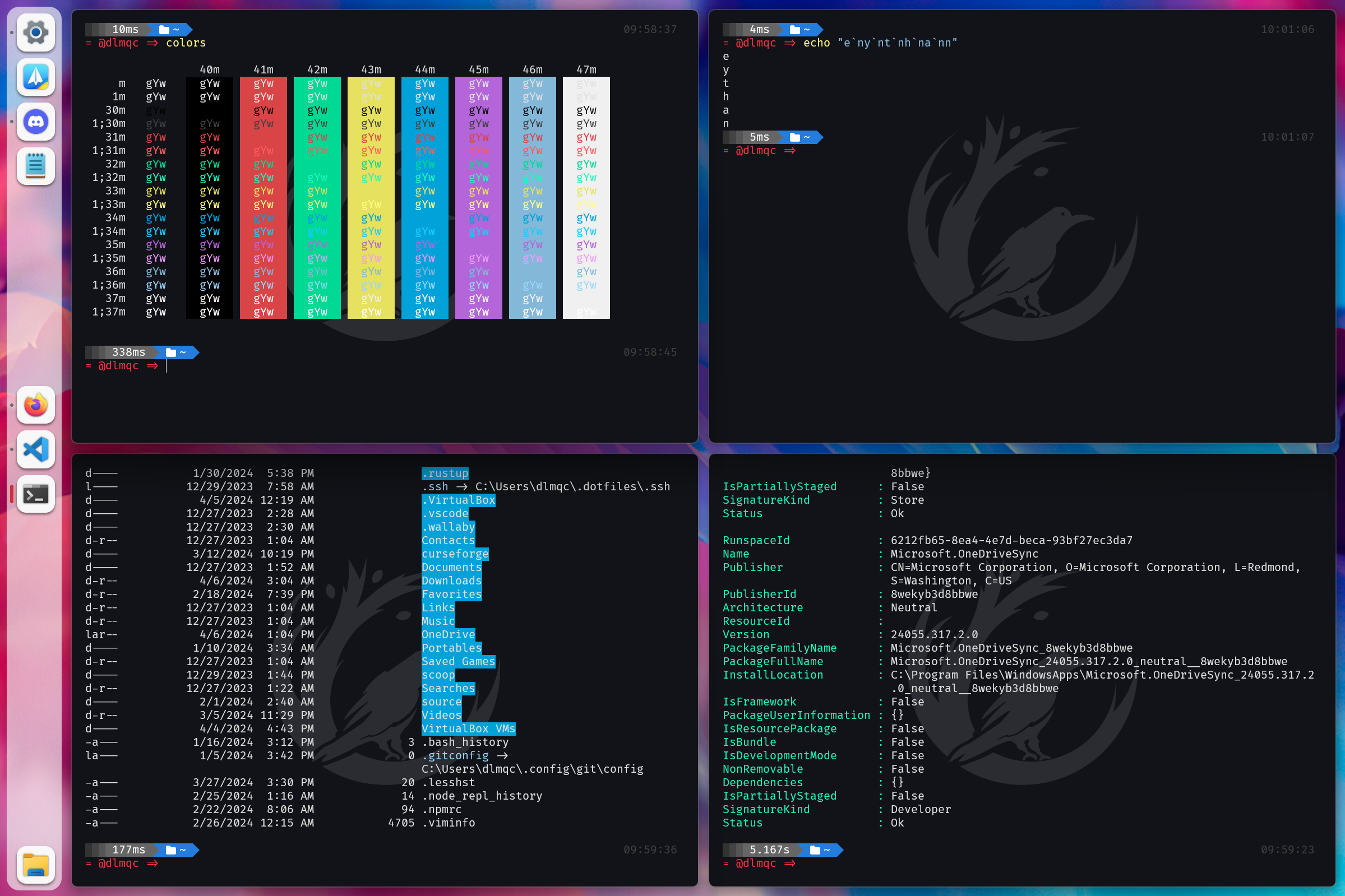Screen dimensions: 1345x896
Task: Click the .vscode directory entry
Action: pos(445,513)
